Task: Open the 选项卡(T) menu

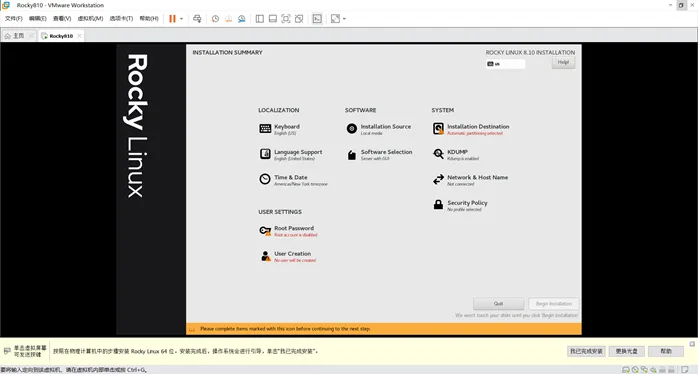Action: click(x=121, y=19)
